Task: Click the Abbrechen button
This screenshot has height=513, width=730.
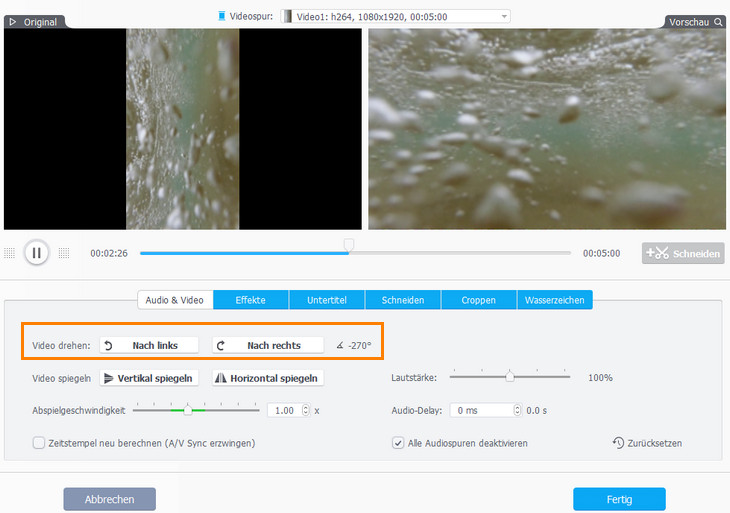Action: click(x=109, y=499)
